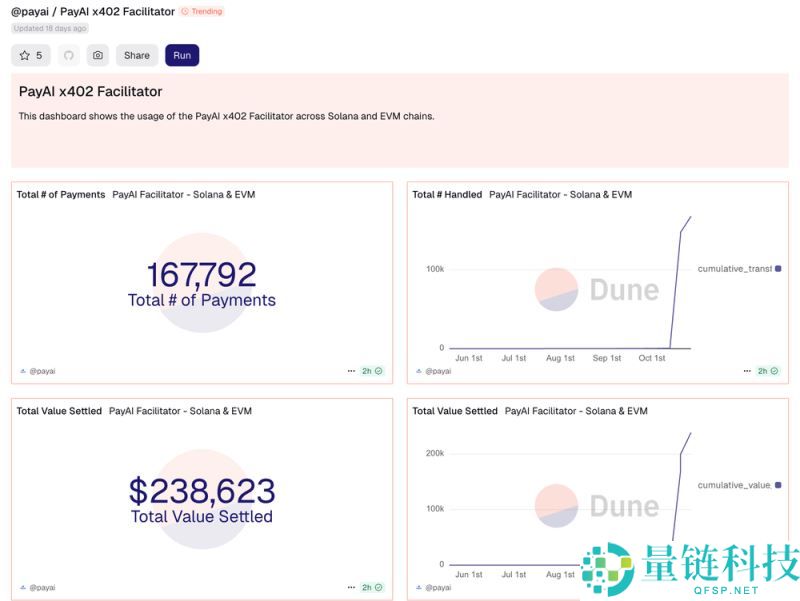
Task: Expand the options menu on Total Value Settled counter
Action: (x=351, y=587)
